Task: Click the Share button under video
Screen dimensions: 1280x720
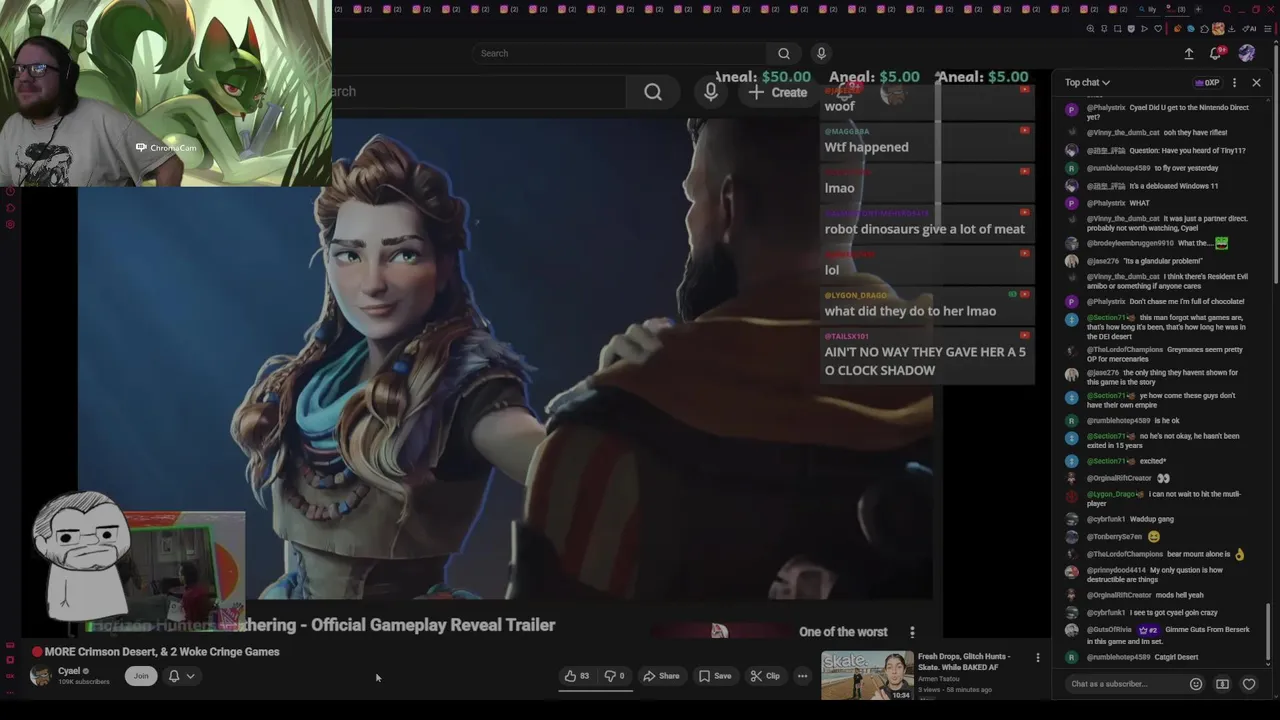Action: click(x=661, y=676)
